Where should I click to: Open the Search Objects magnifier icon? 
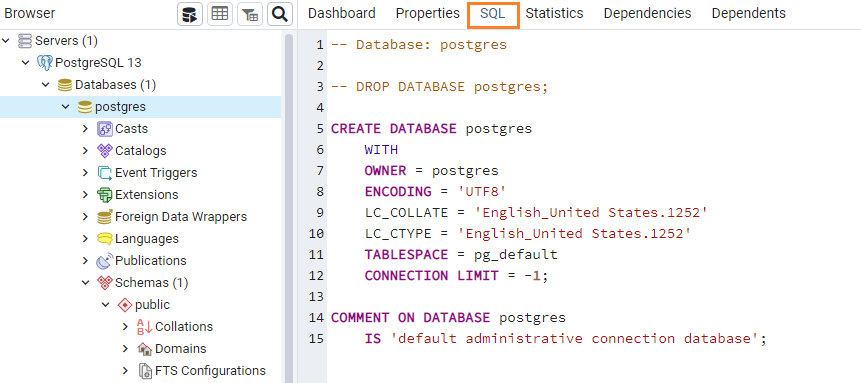(x=279, y=14)
